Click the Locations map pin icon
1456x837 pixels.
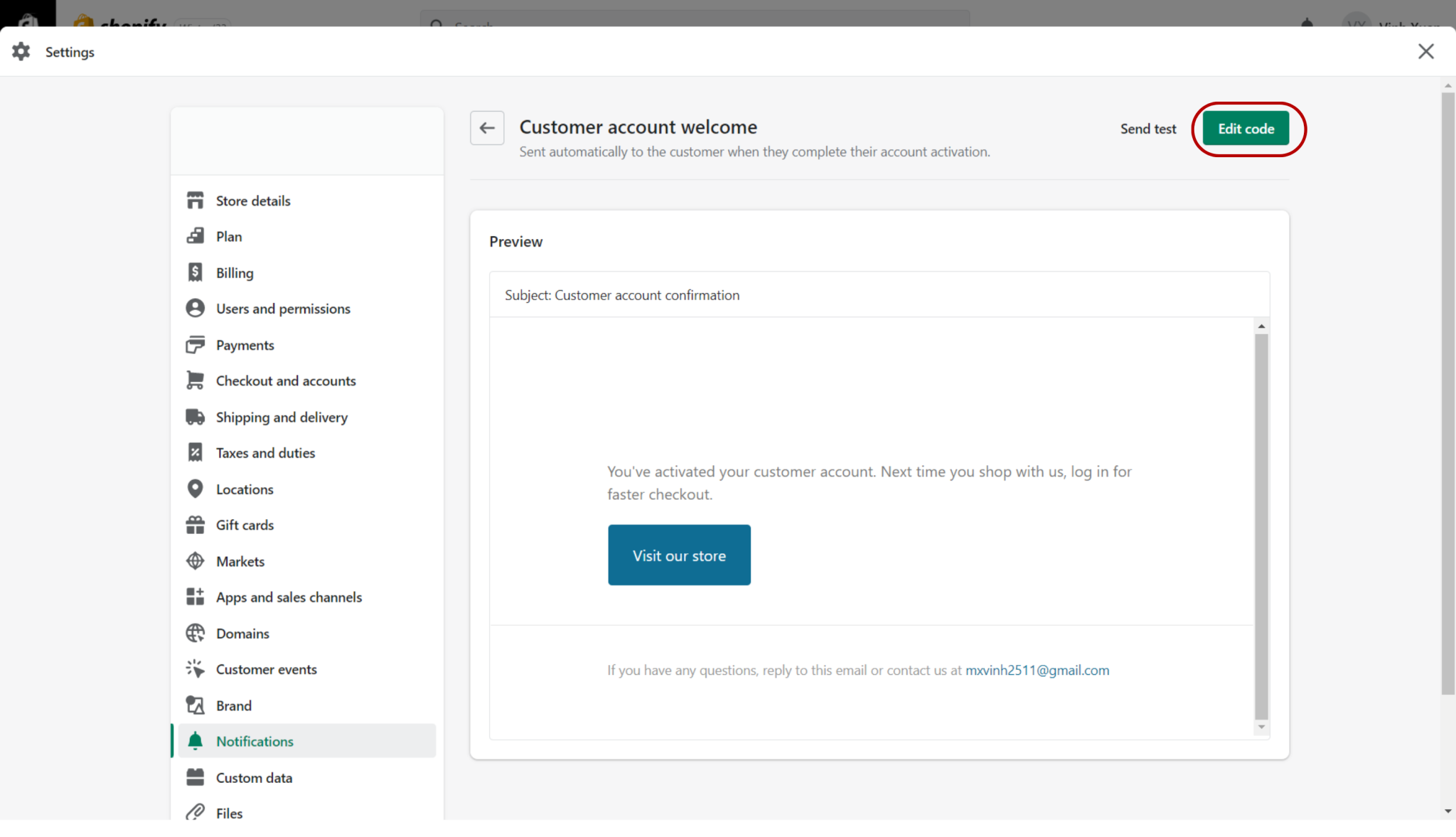pyautogui.click(x=195, y=489)
